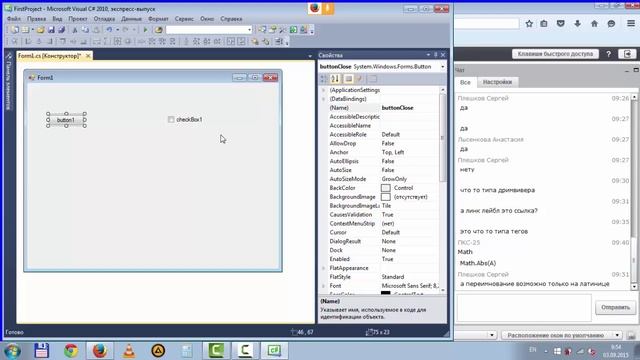
Task: Click Клавиши быстрого доступа button
Action: click(x=555, y=54)
